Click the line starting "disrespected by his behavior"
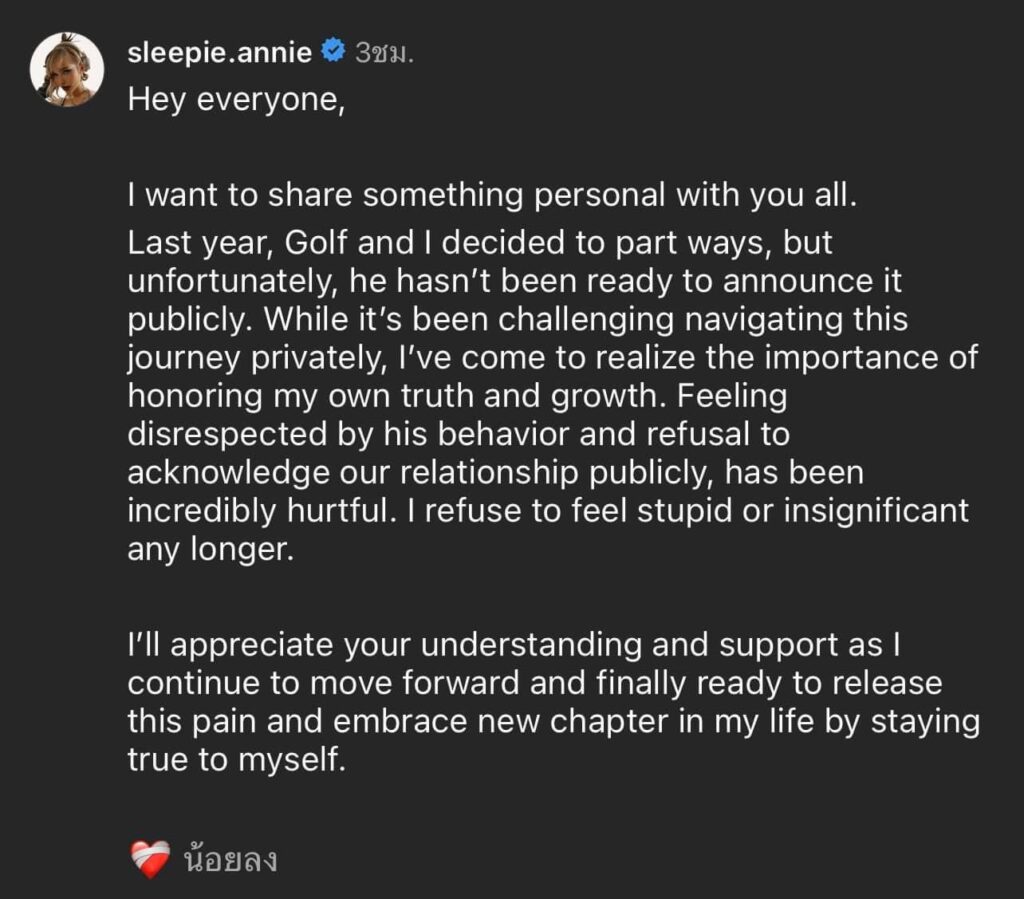This screenshot has height=899, width=1024. tap(458, 434)
